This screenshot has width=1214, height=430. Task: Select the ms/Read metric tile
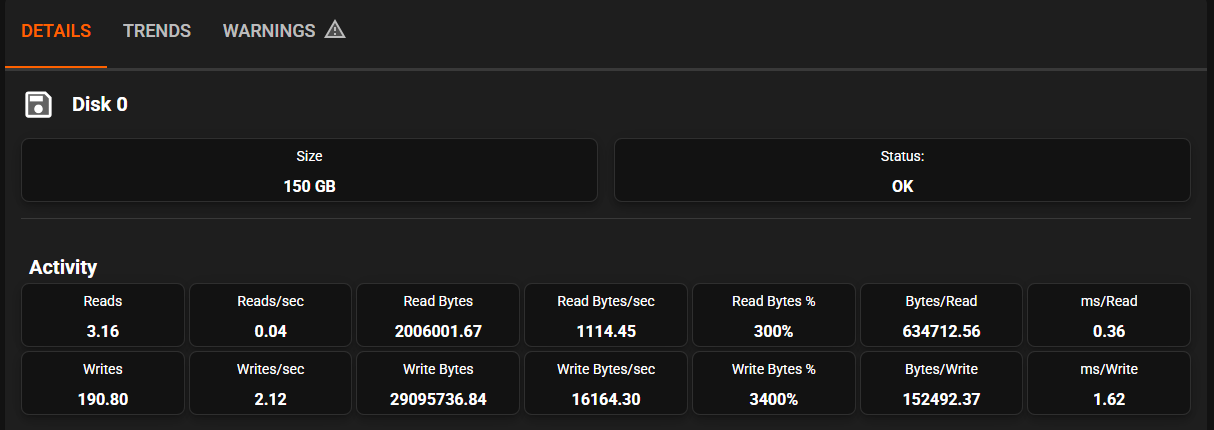tap(1109, 315)
